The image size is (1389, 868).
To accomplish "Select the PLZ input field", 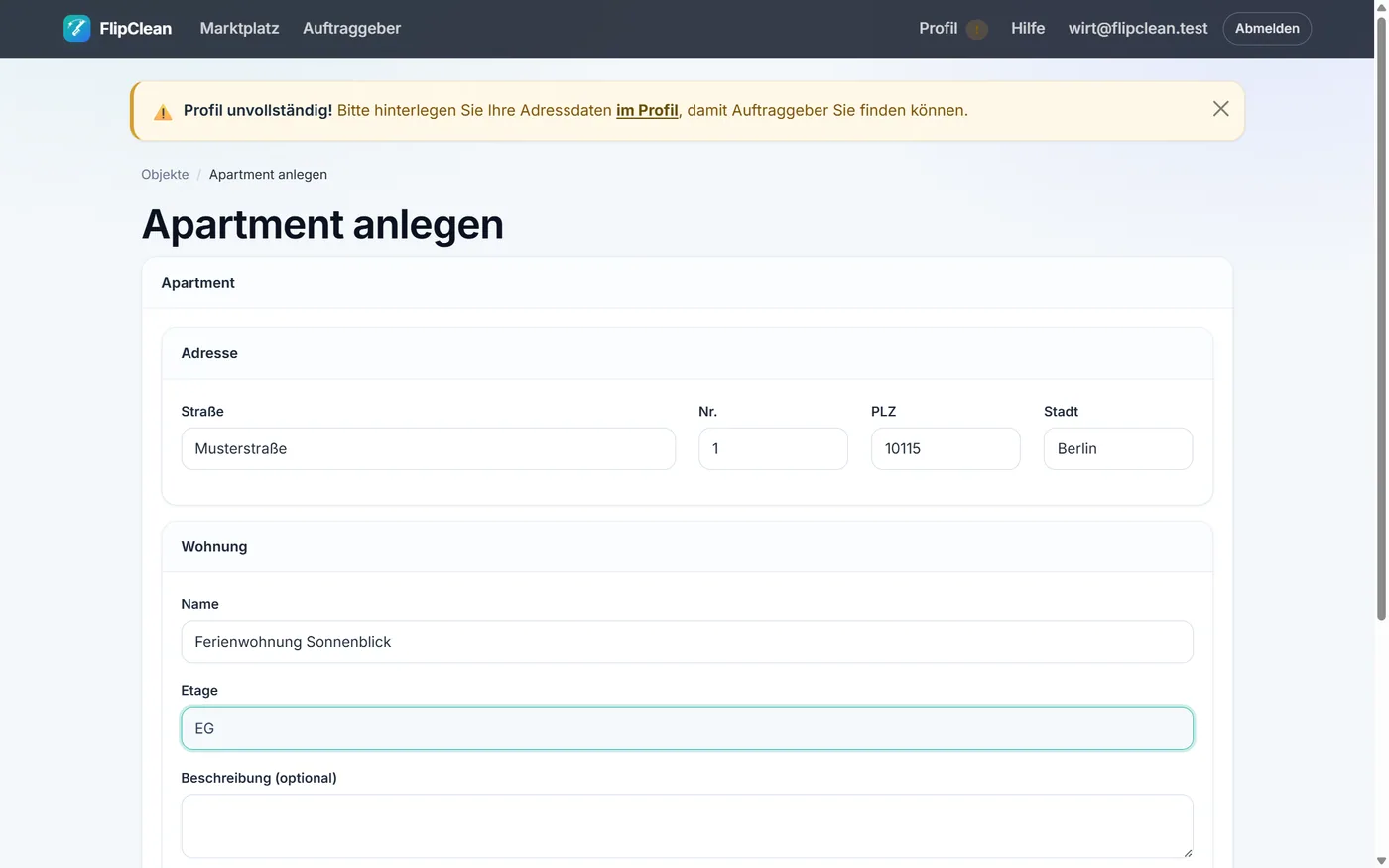I will [946, 448].
